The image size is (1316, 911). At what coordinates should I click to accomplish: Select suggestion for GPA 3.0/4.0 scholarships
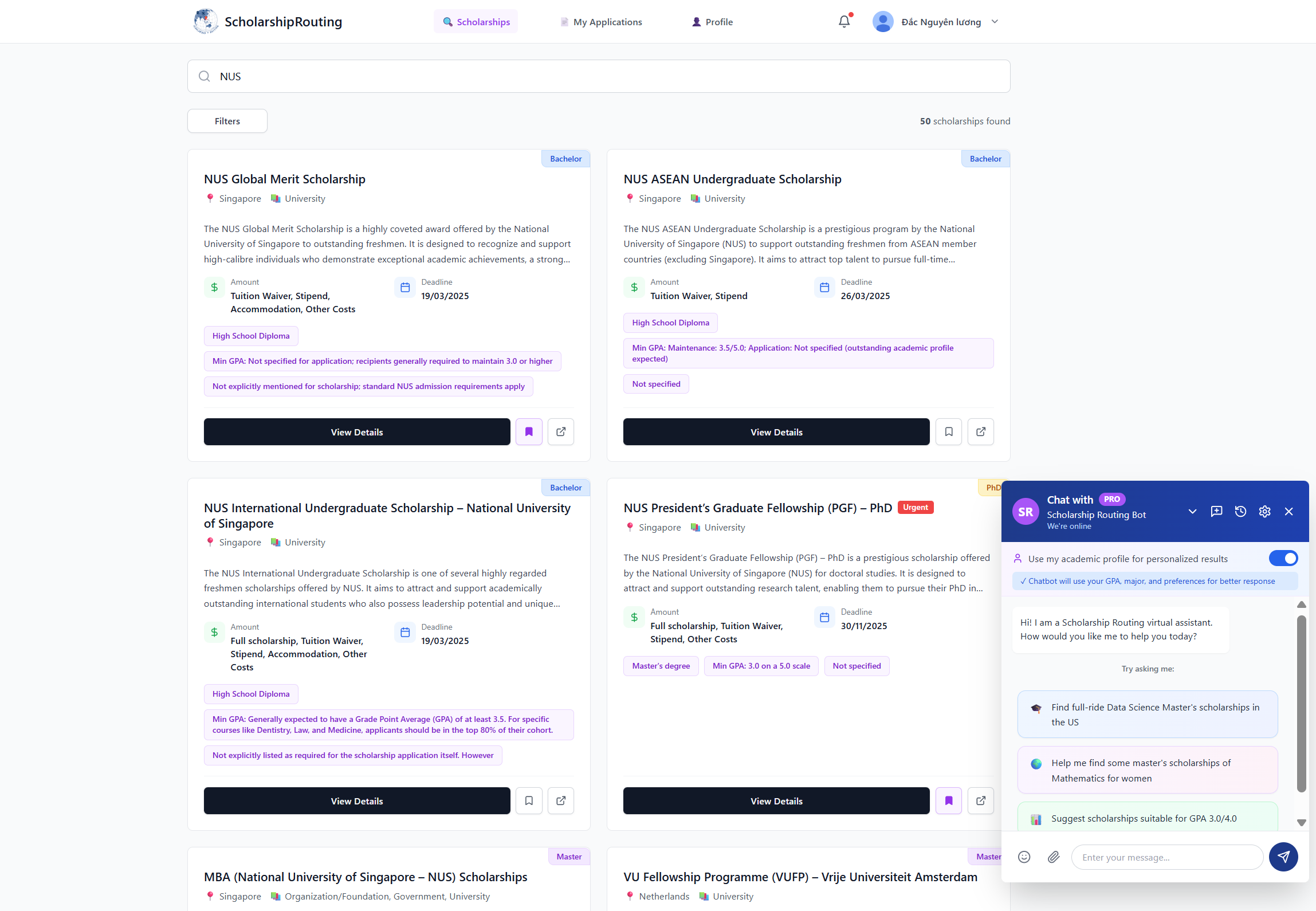1147,818
